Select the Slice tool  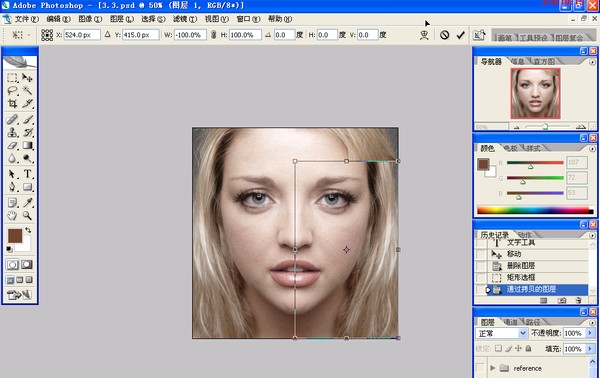click(x=27, y=104)
